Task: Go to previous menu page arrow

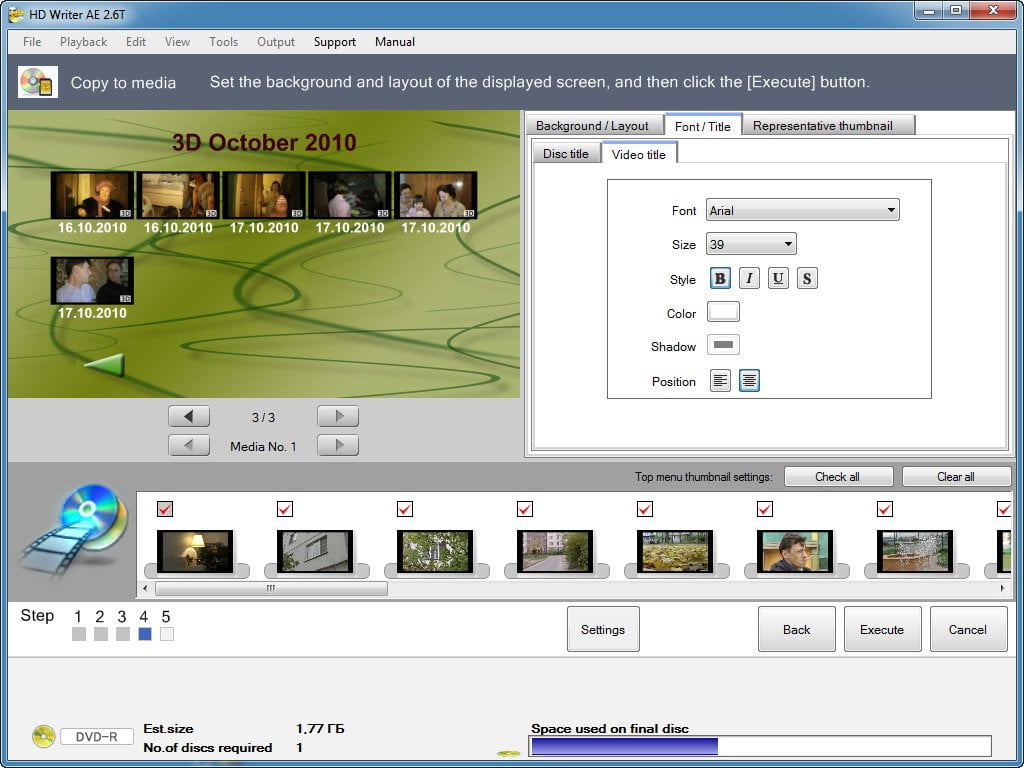Action: 189,416
